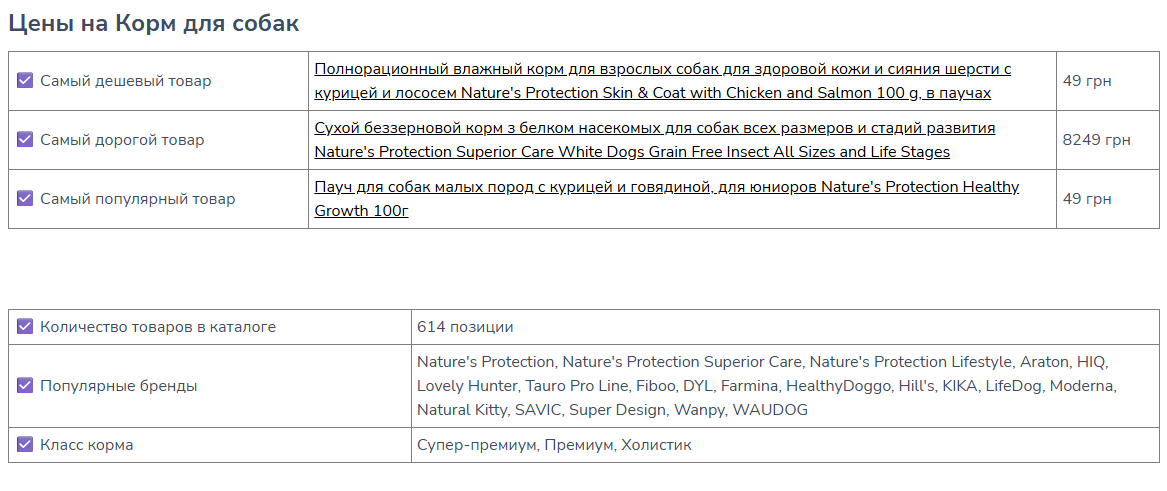Open the Superior Care White Dogs Insect link

click(x=655, y=140)
